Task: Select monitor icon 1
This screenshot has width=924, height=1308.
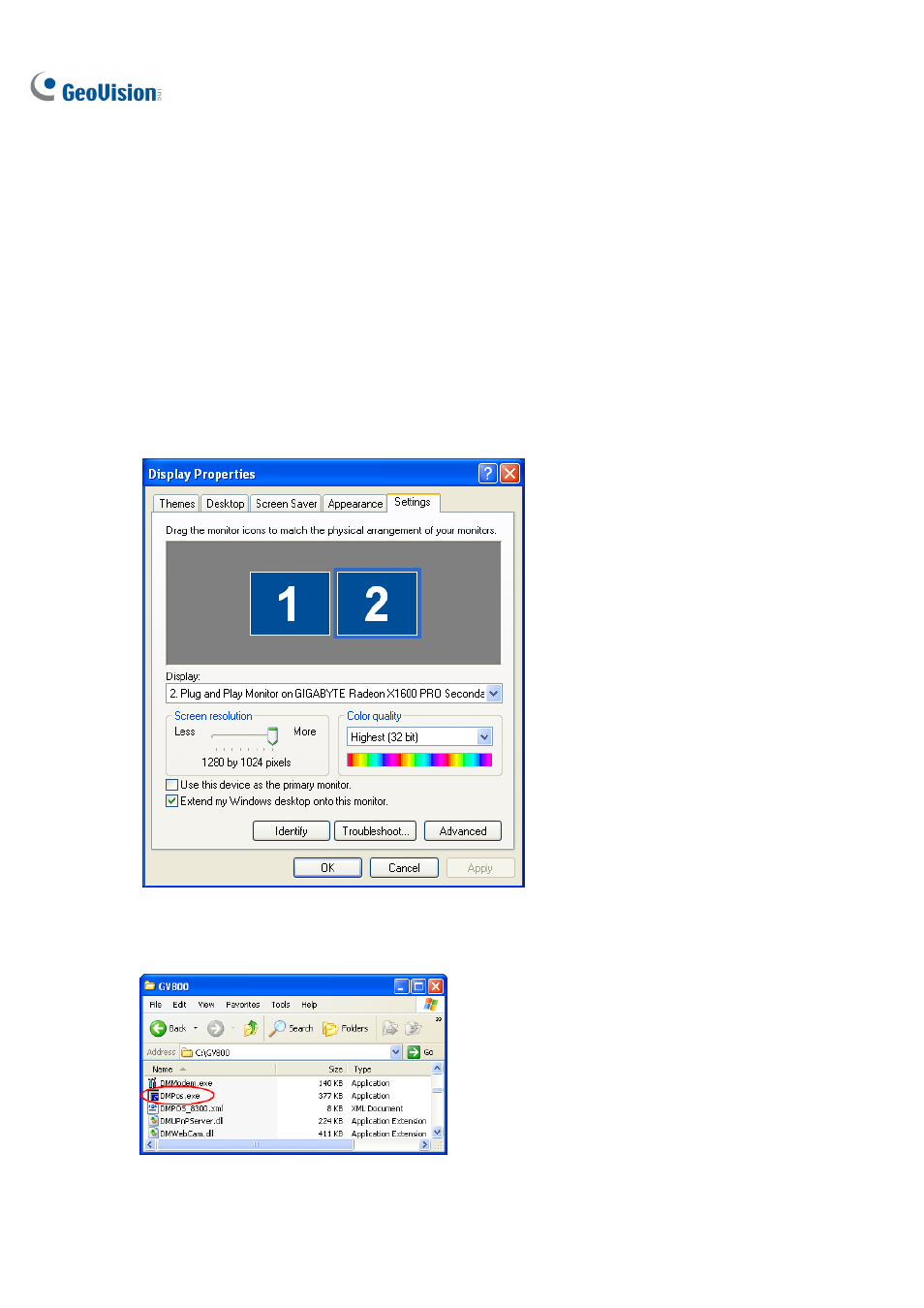Action: point(290,604)
